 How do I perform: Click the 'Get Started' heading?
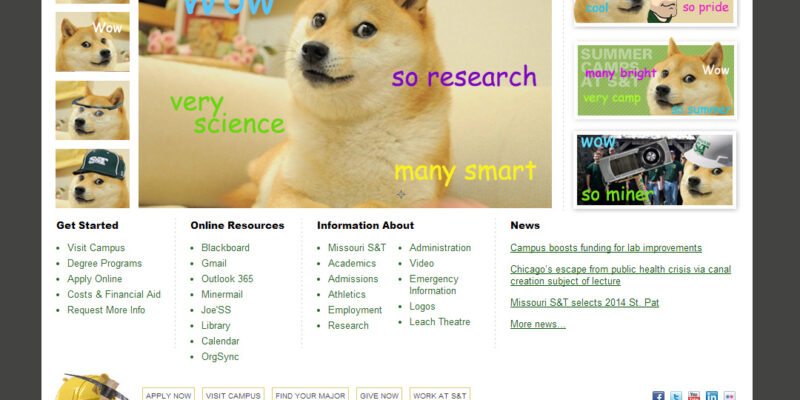pyautogui.click(x=87, y=226)
